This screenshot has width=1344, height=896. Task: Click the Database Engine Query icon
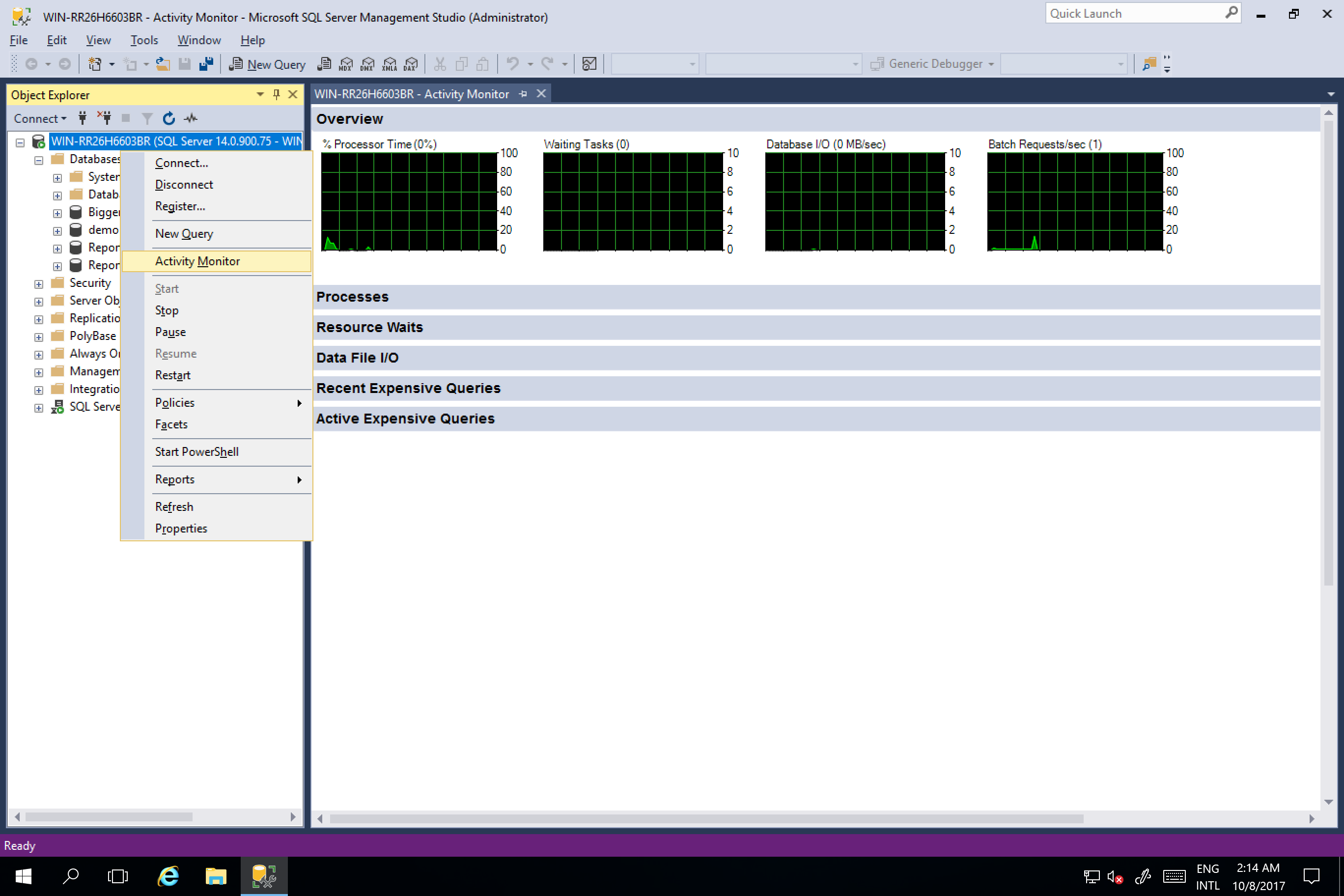tap(324, 64)
